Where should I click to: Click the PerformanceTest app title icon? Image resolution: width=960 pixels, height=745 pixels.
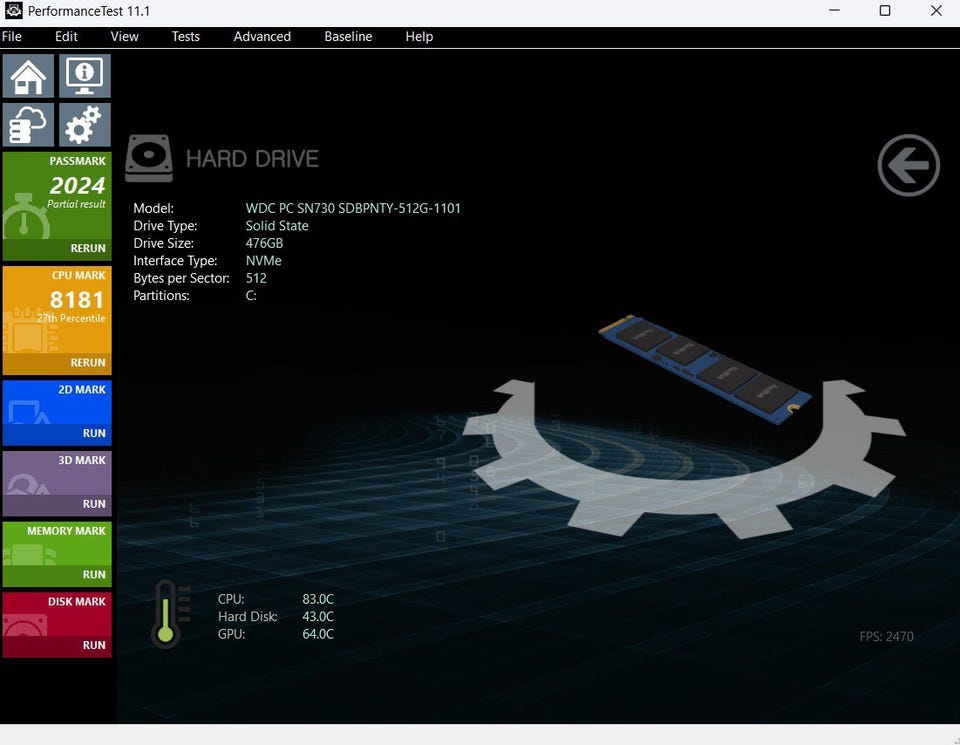point(13,10)
